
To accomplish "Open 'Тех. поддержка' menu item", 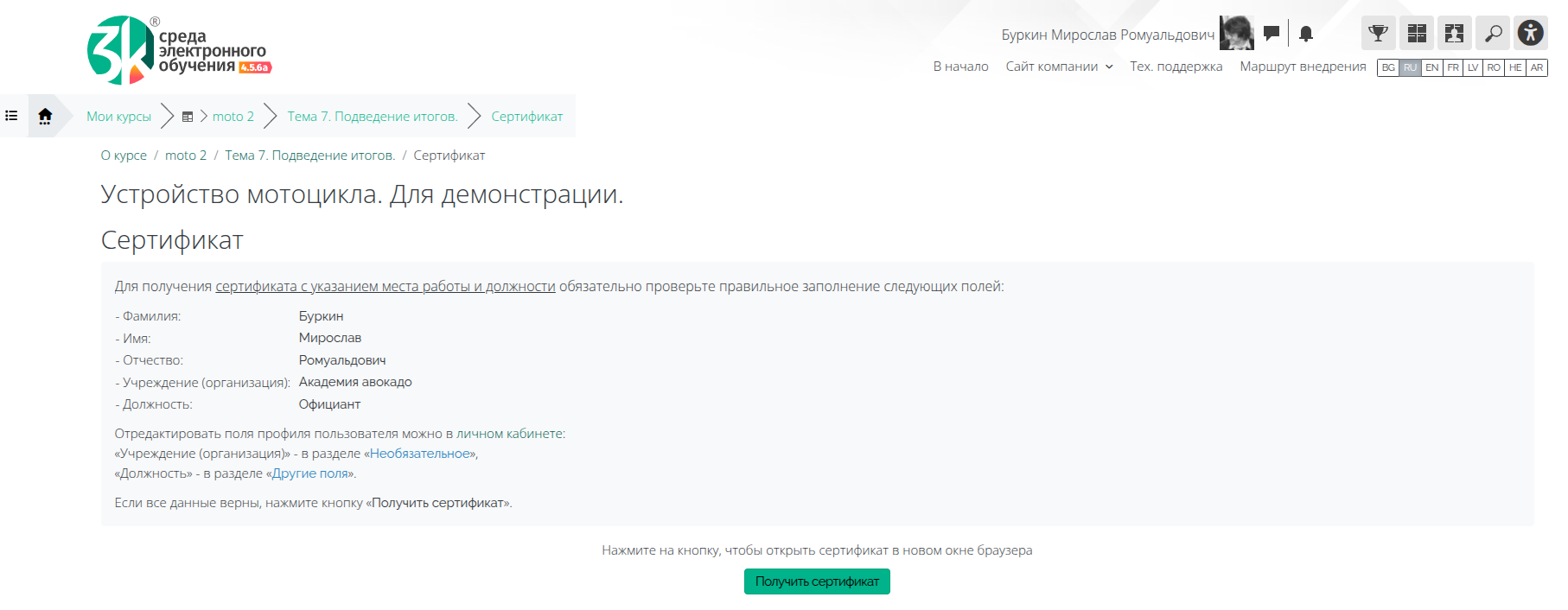I will 1176,67.
